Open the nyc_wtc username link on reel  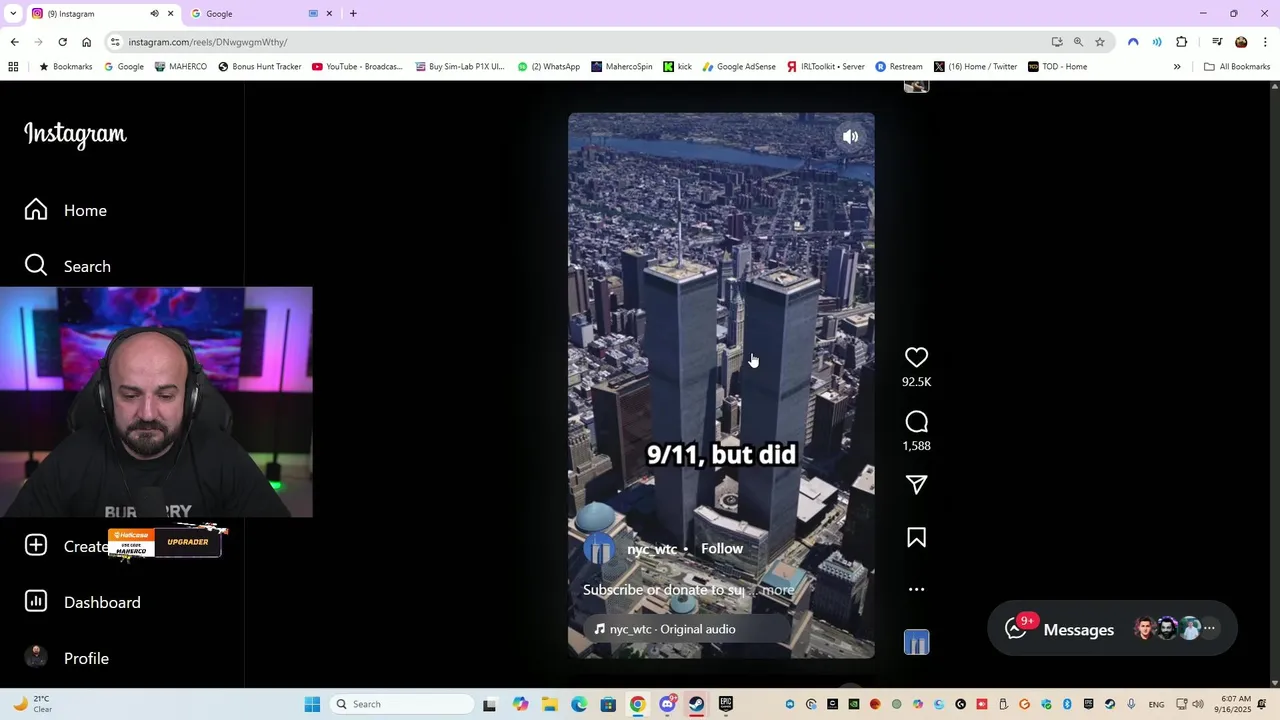click(x=652, y=549)
